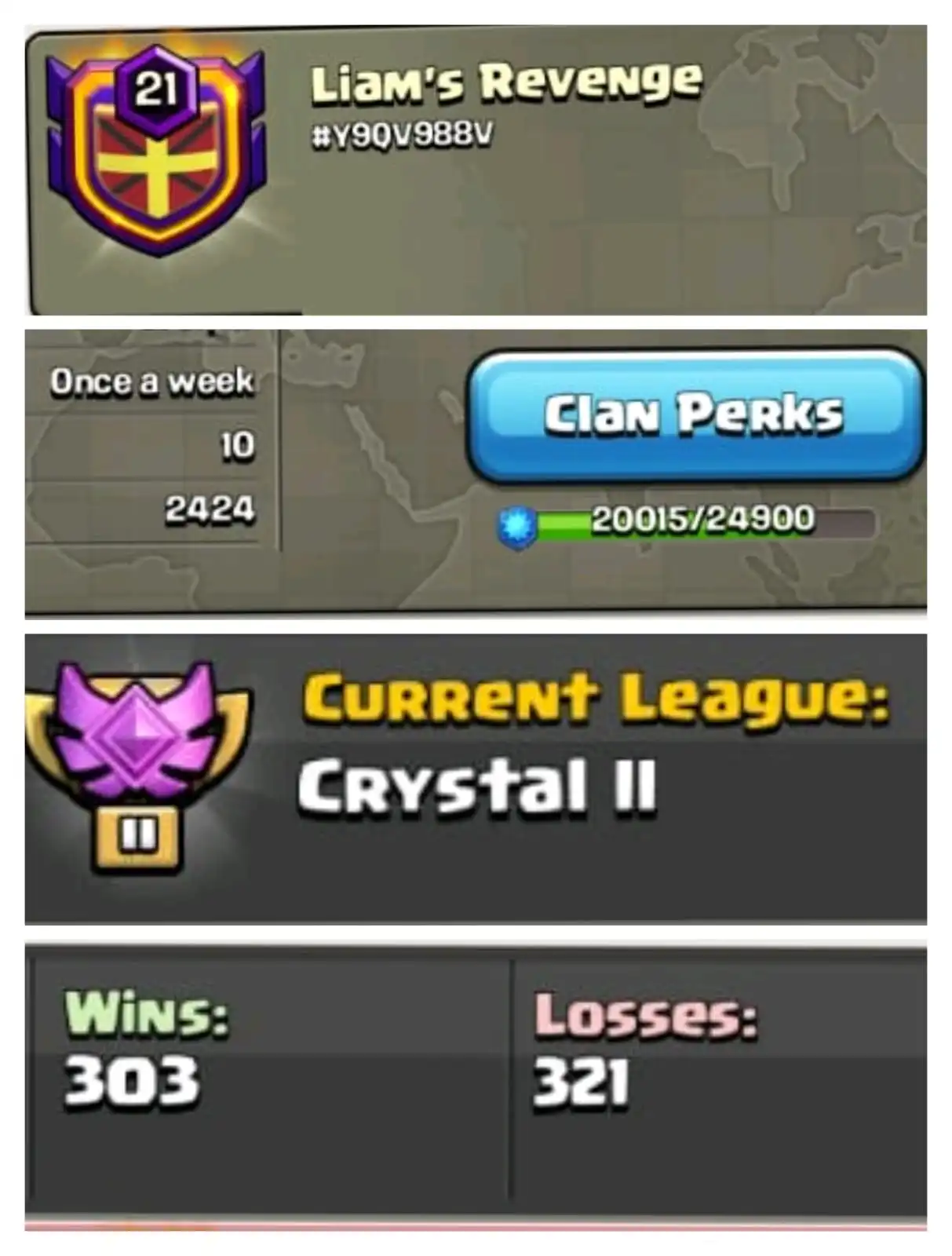Click the Crystal II league name

[476, 787]
